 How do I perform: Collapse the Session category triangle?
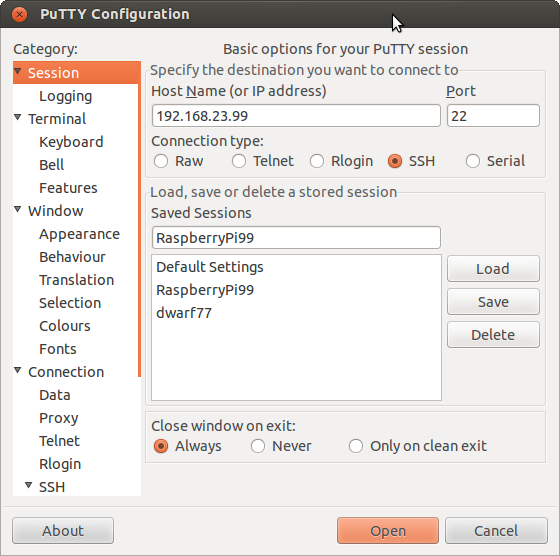click(18, 71)
